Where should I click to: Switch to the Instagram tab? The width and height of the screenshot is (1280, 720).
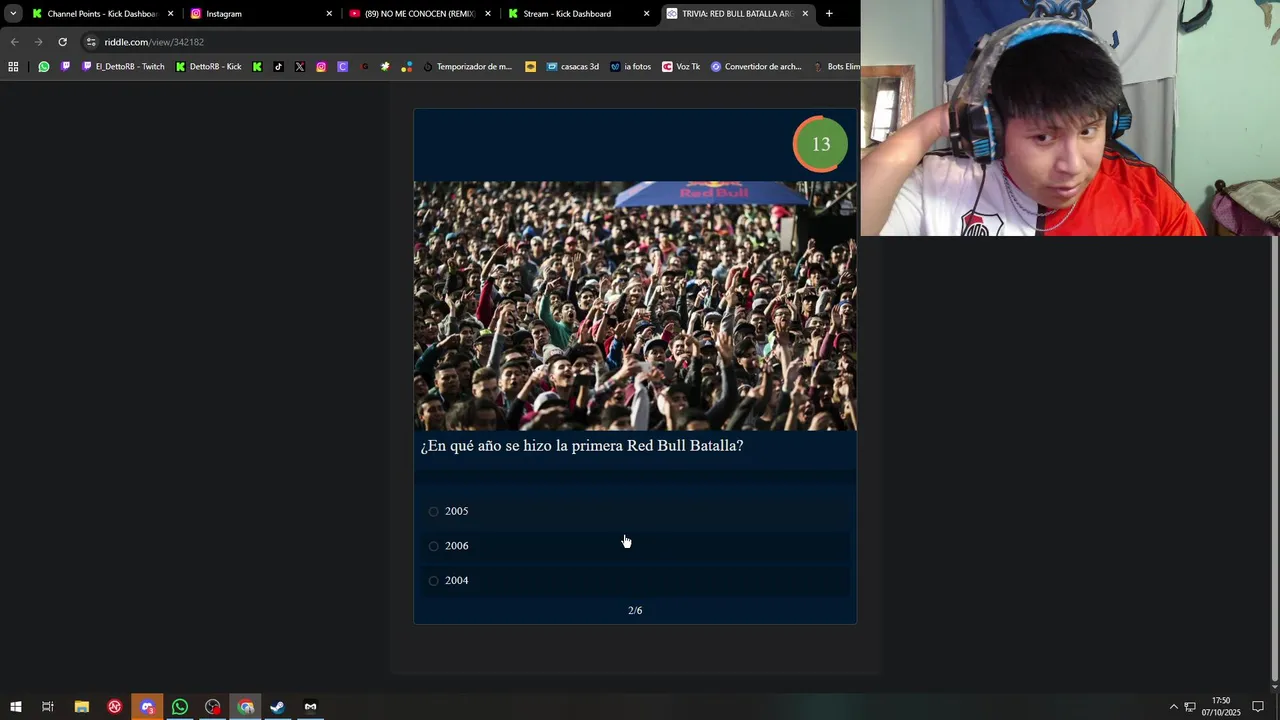[x=260, y=14]
